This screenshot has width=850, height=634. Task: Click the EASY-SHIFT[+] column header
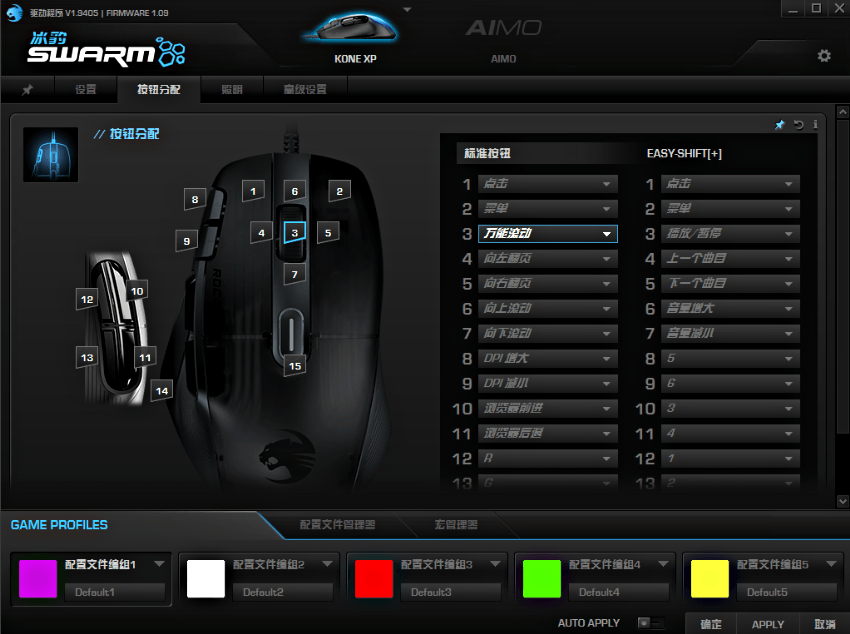coord(684,153)
